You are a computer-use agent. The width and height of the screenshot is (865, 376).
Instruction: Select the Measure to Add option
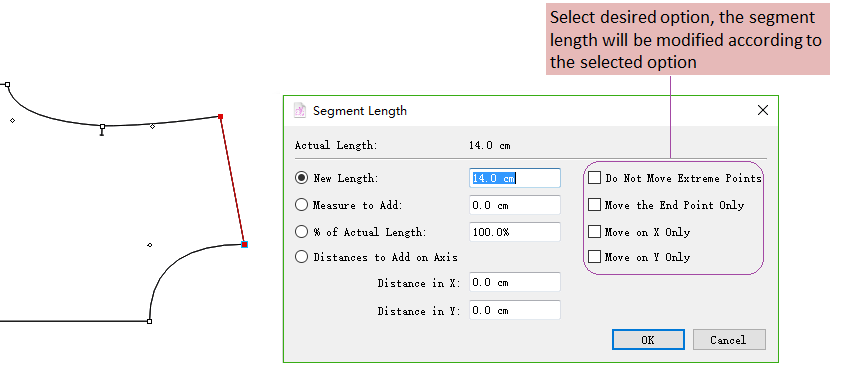[301, 205]
